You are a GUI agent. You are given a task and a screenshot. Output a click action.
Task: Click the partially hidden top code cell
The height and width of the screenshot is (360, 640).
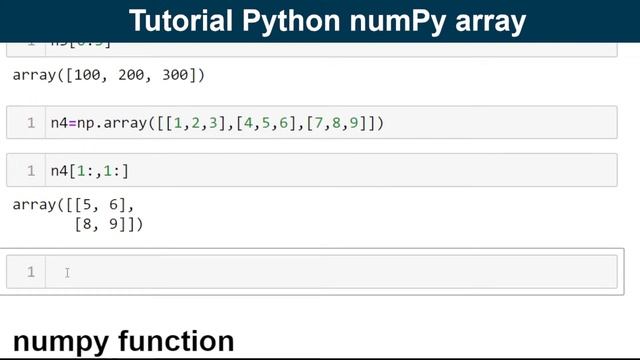pyautogui.click(x=312, y=49)
